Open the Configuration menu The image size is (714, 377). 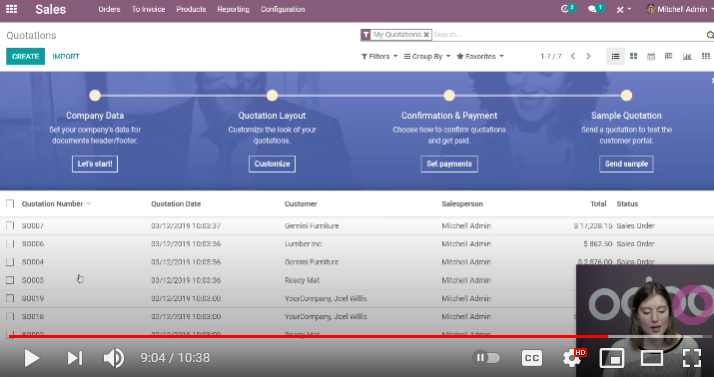pos(283,9)
